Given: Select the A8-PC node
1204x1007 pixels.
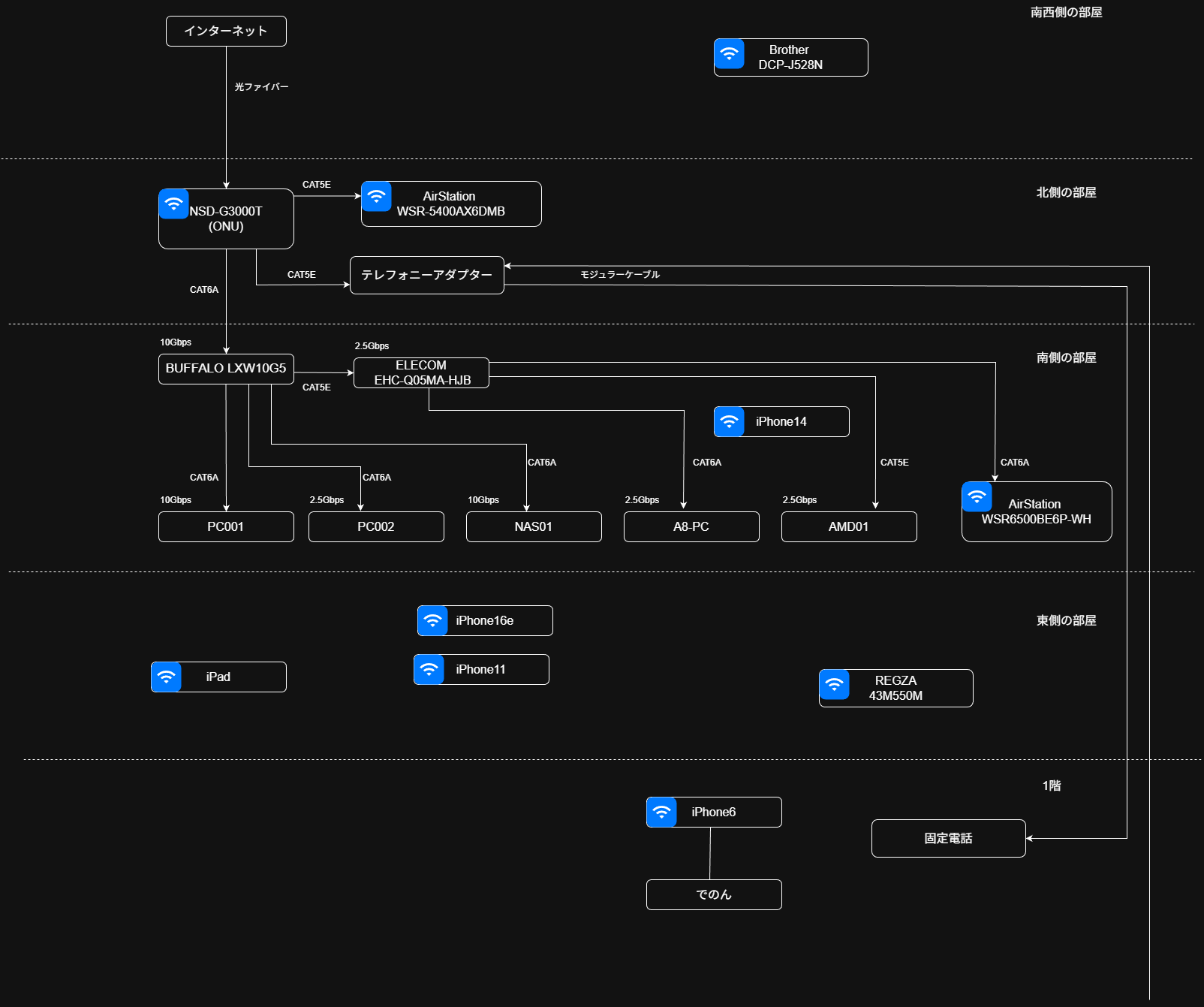Looking at the screenshot, I should (691, 526).
